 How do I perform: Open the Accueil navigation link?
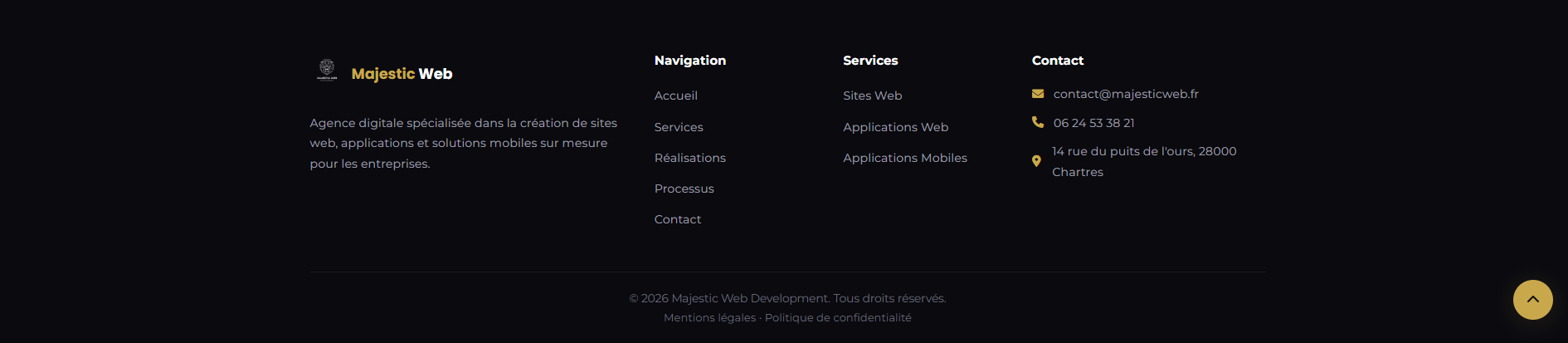point(675,96)
